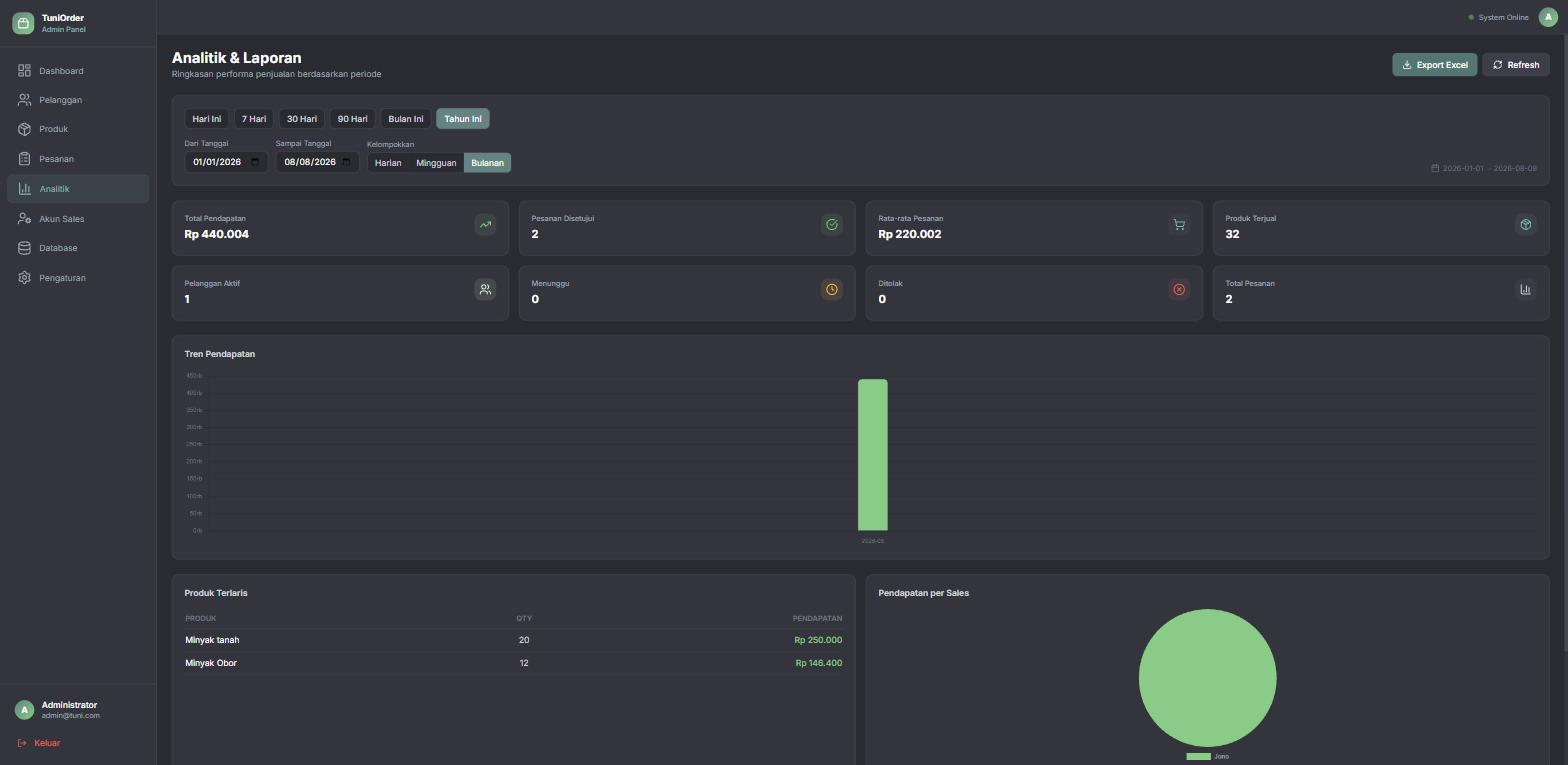
Task: Click the chart icon on Total Pesanan card
Action: (1526, 290)
